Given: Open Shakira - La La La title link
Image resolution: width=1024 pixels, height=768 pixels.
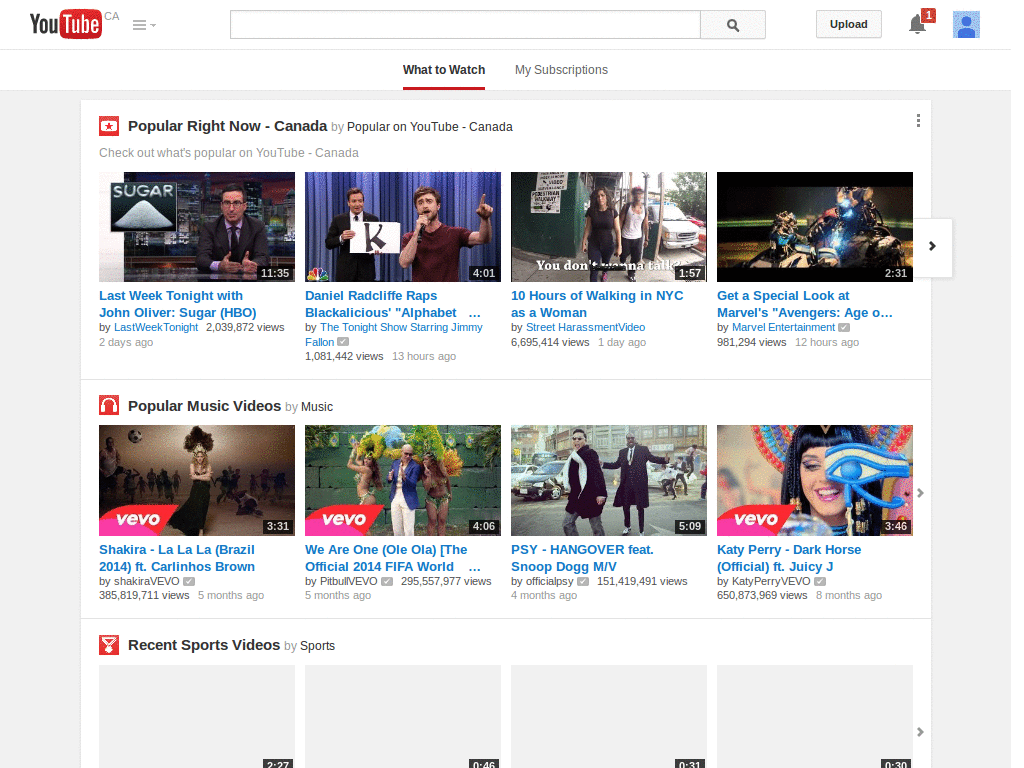Looking at the screenshot, I should [177, 558].
